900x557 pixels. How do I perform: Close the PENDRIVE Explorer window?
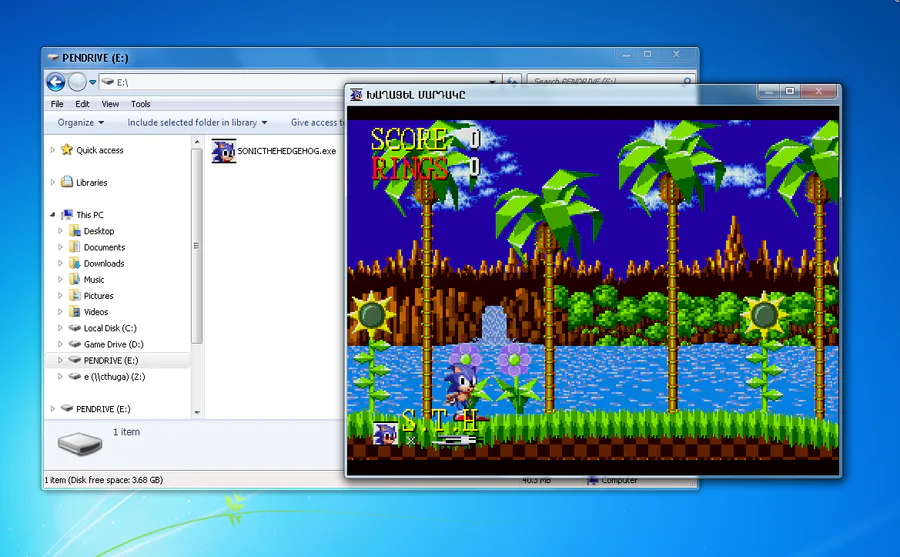pos(676,55)
